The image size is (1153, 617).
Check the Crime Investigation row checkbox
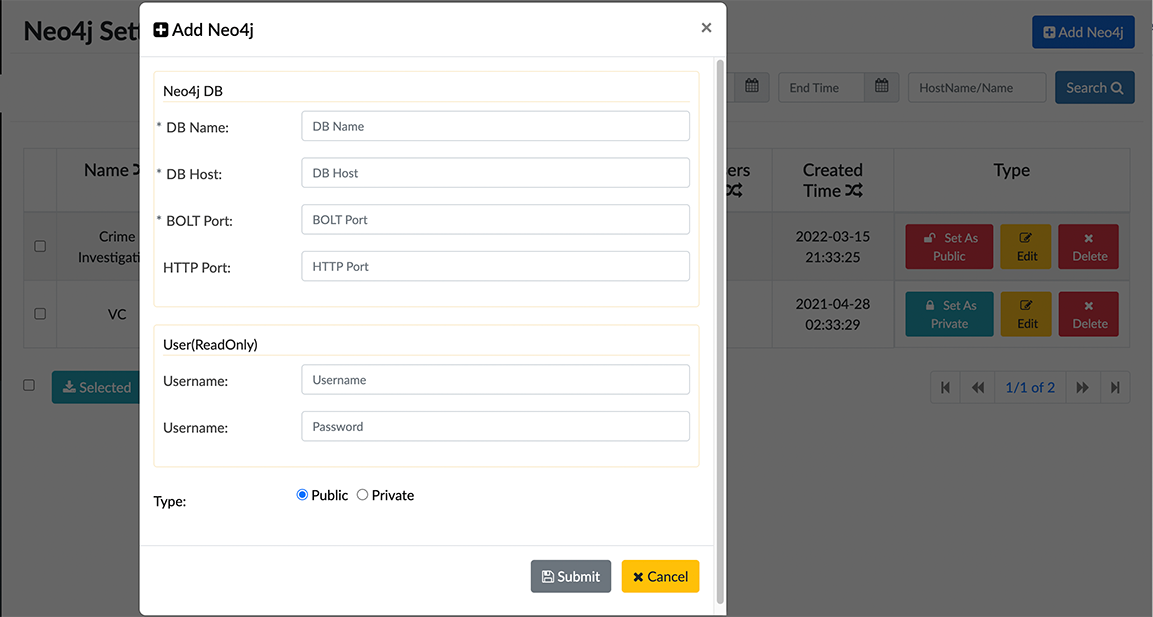pyautogui.click(x=40, y=246)
